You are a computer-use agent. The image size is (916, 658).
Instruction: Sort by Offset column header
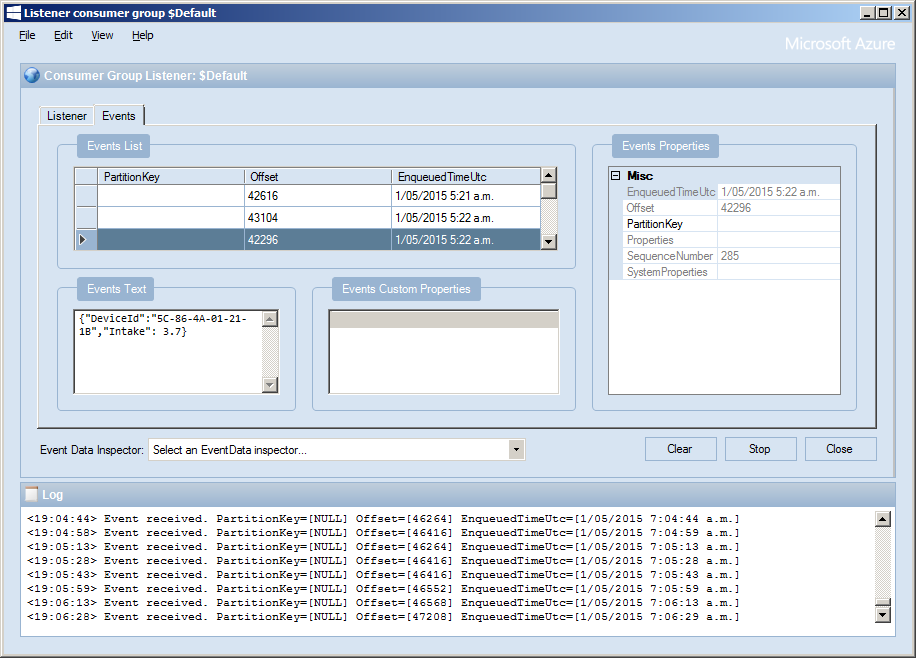(317, 177)
